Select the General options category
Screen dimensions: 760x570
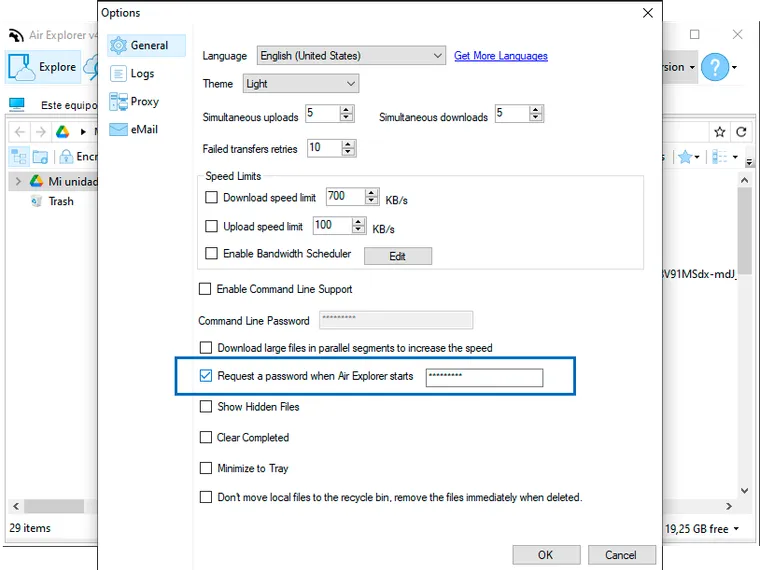pos(146,46)
